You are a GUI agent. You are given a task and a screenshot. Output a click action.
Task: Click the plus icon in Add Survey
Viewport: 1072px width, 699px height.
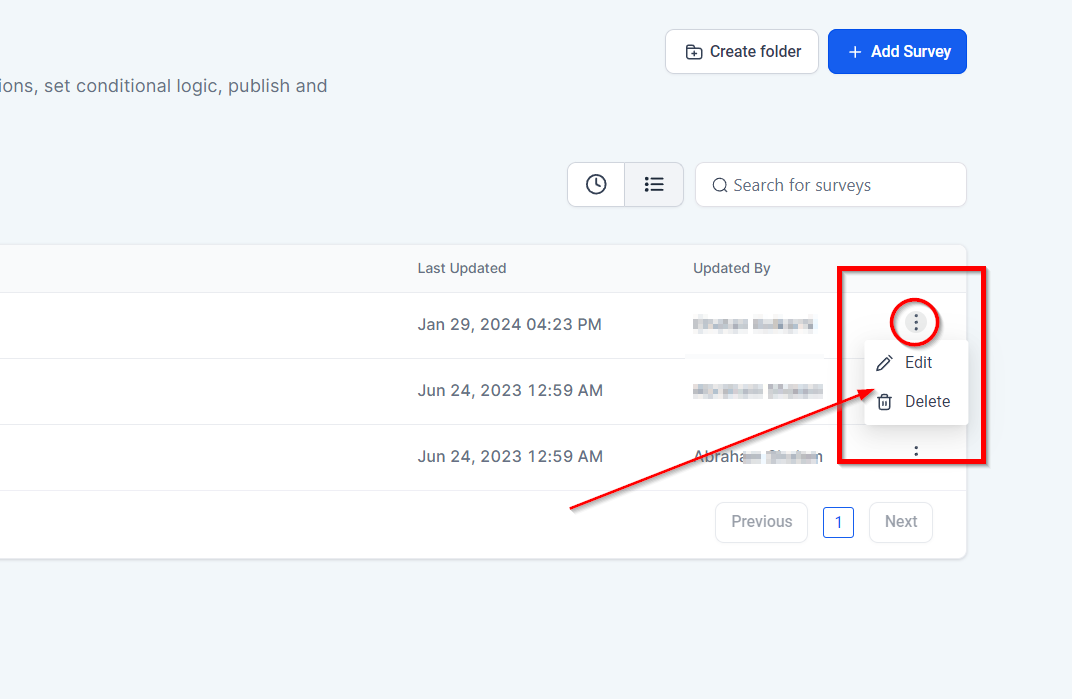tap(854, 52)
